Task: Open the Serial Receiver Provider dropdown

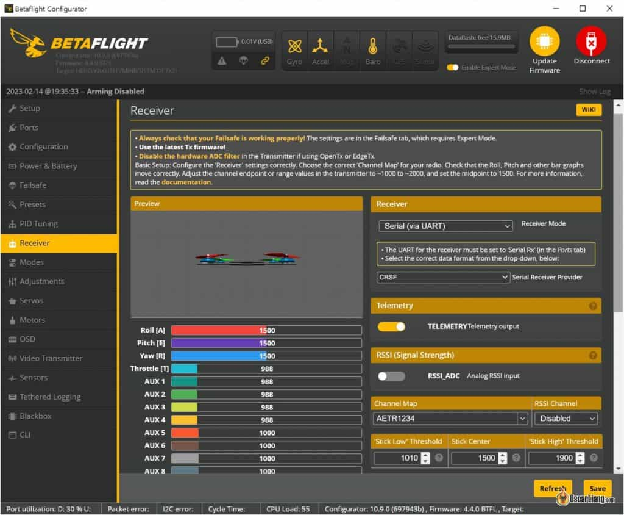Action: 443,277
